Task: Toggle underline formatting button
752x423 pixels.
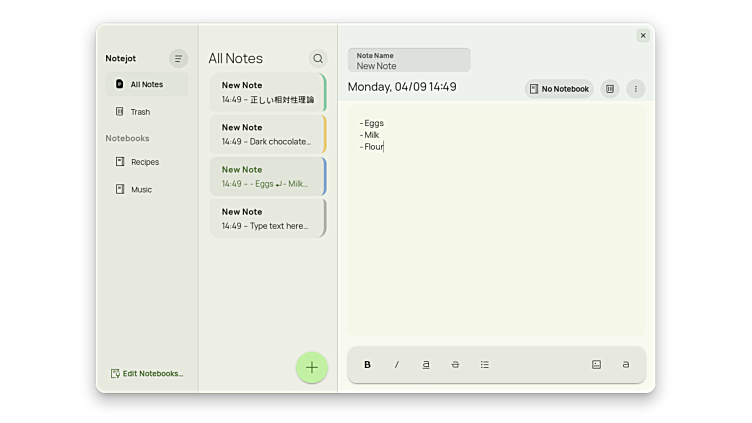Action: [x=426, y=365]
